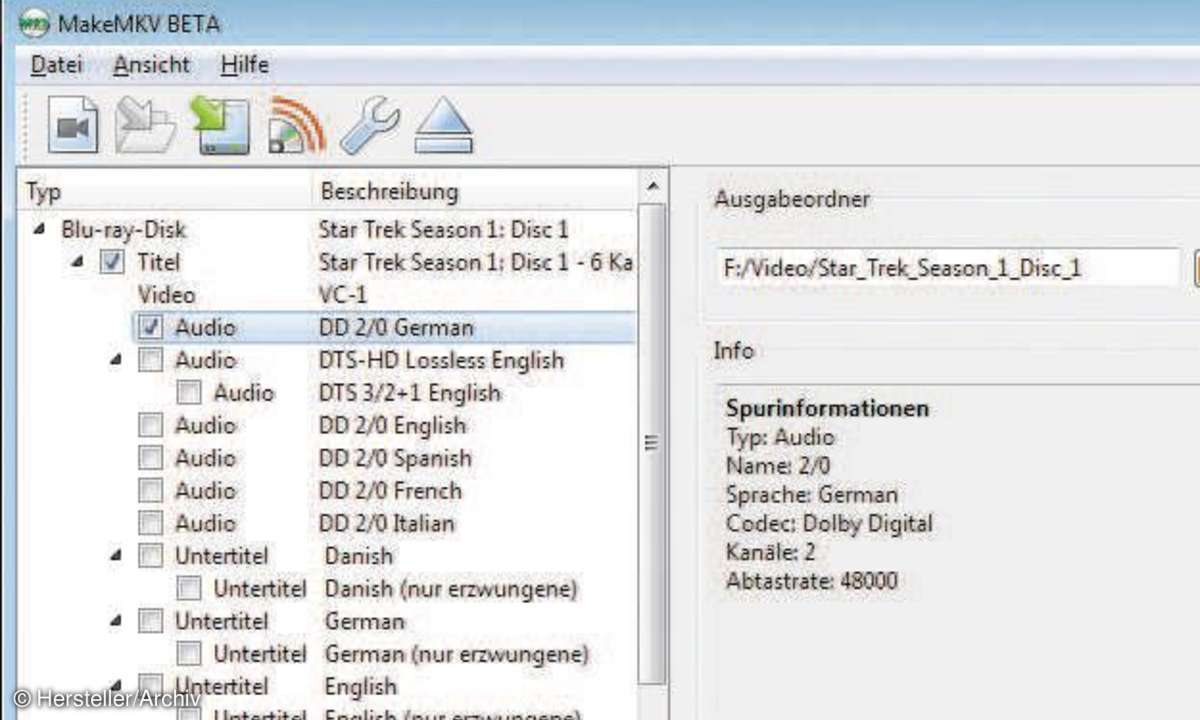Click 'Sprache: German' in info panel

(x=812, y=494)
